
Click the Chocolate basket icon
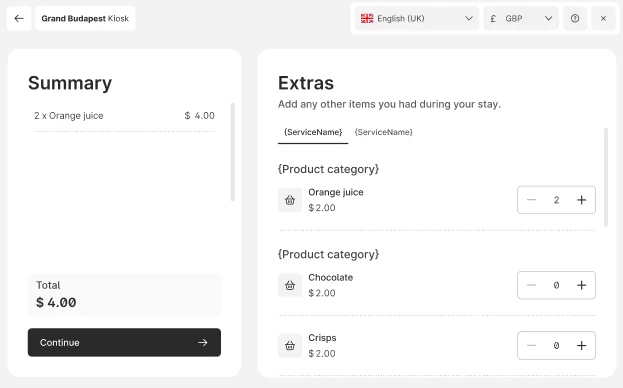click(290, 285)
